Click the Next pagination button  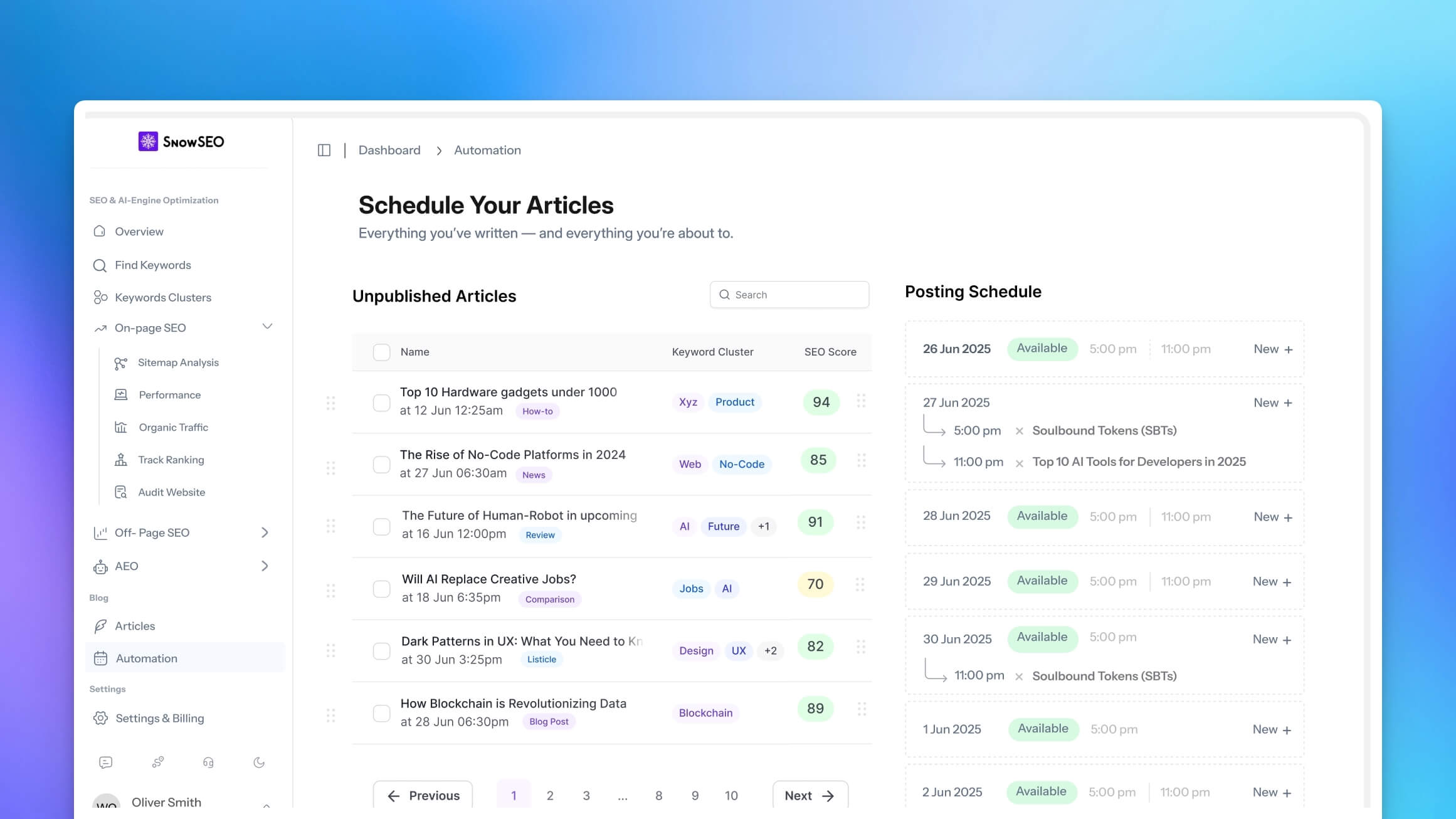click(x=810, y=795)
